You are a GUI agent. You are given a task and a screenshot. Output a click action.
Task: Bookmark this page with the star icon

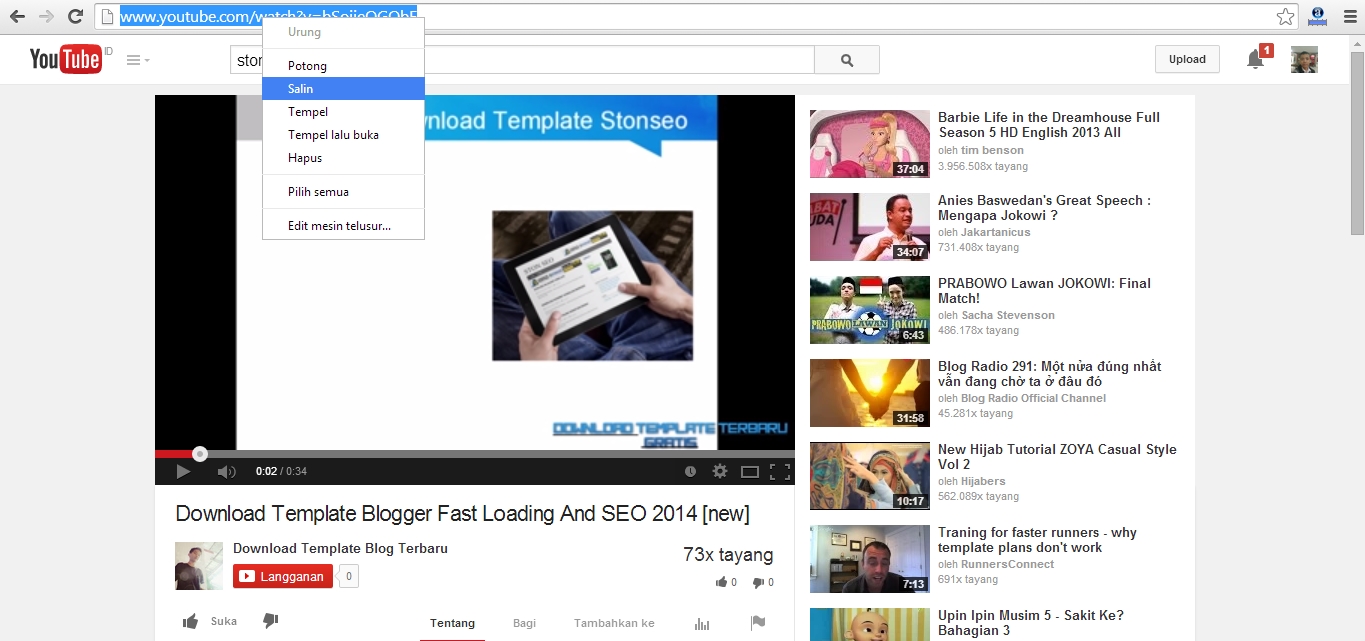(1285, 16)
